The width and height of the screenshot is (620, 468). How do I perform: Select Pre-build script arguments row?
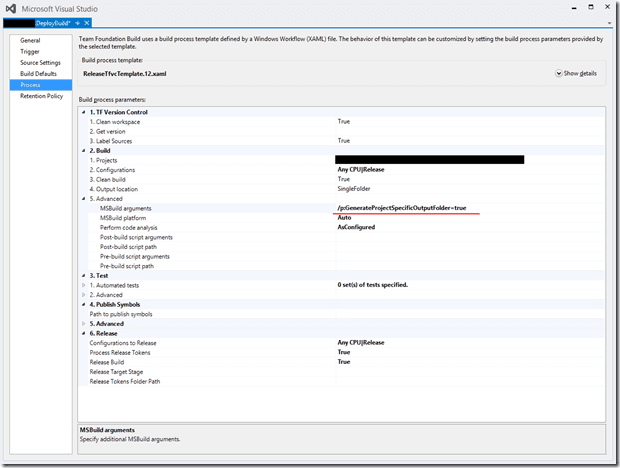[342, 257]
